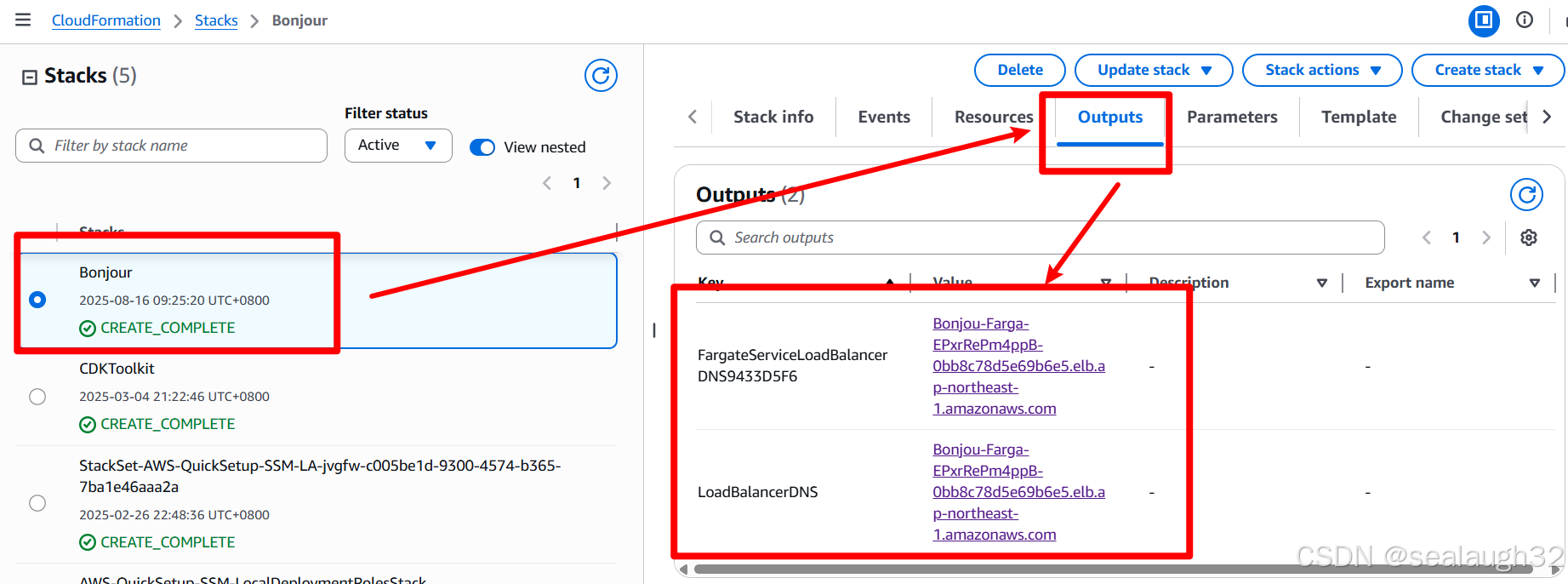The image size is (1568, 584).
Task: Open the LoadBalancerDNS value link
Action: (x=1018, y=492)
